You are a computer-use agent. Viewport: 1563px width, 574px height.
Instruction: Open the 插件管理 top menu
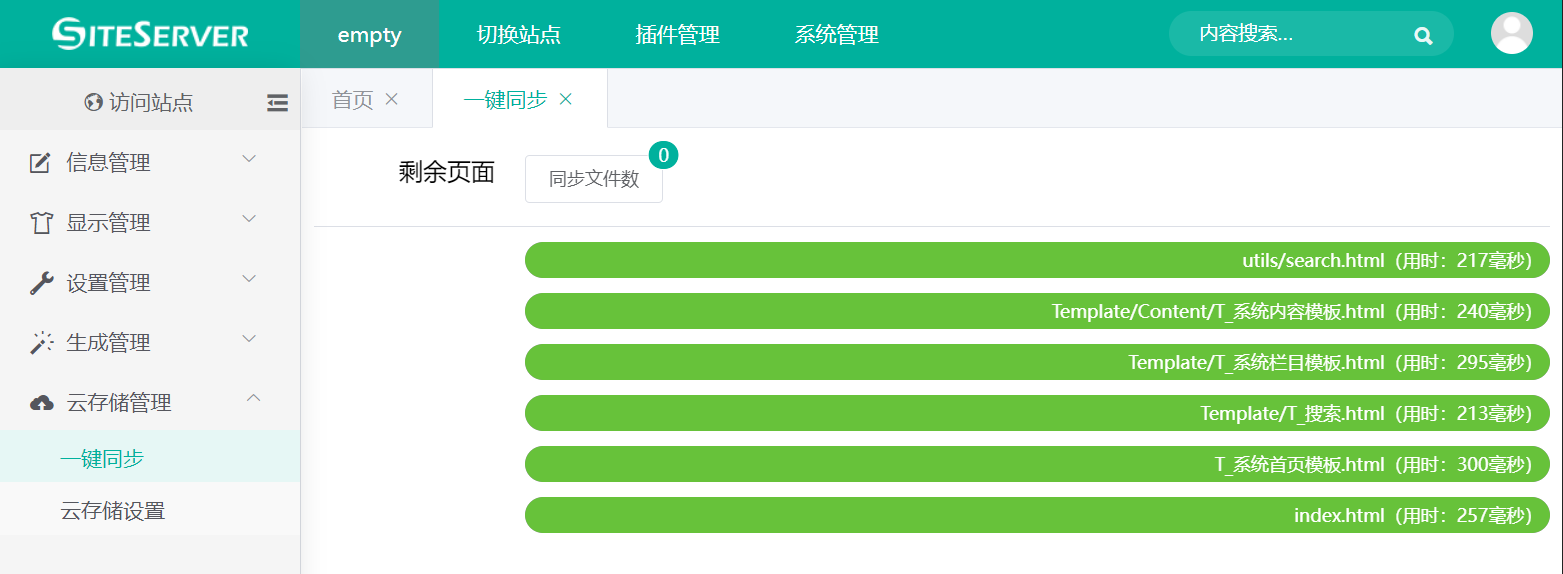(677, 35)
